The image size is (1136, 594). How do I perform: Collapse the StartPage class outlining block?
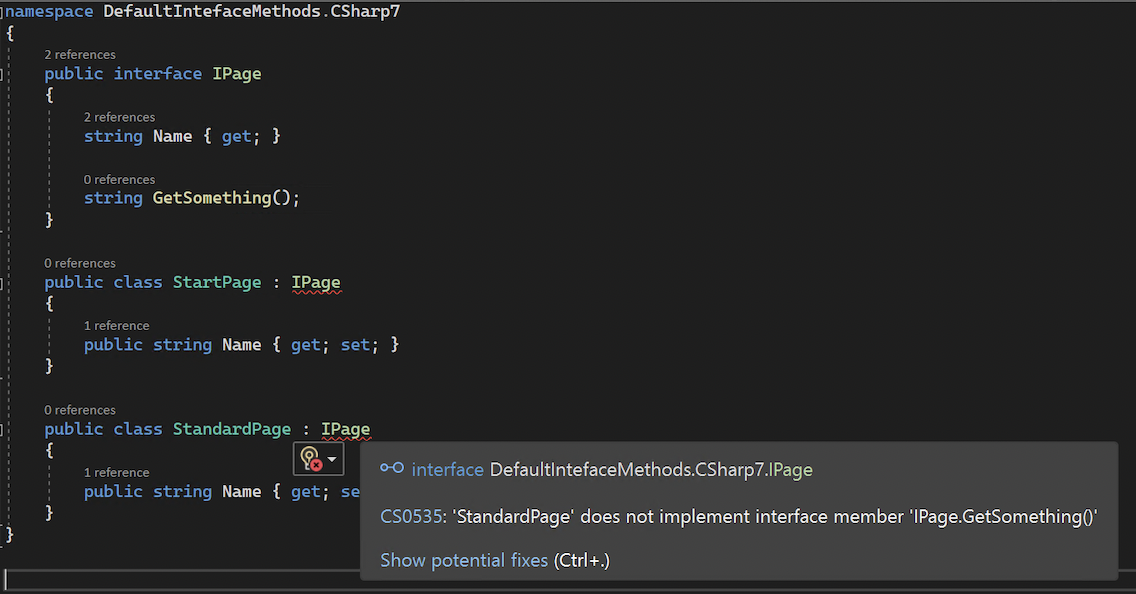[x=2, y=283]
